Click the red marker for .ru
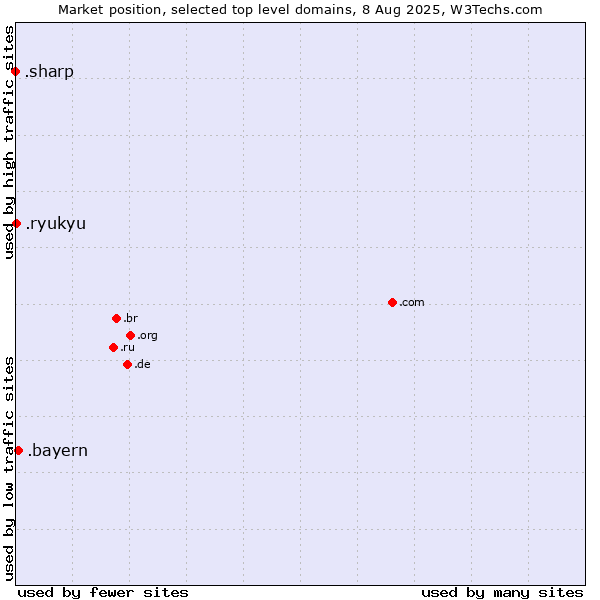Viewport: 600px width, 600px height. click(x=113, y=347)
